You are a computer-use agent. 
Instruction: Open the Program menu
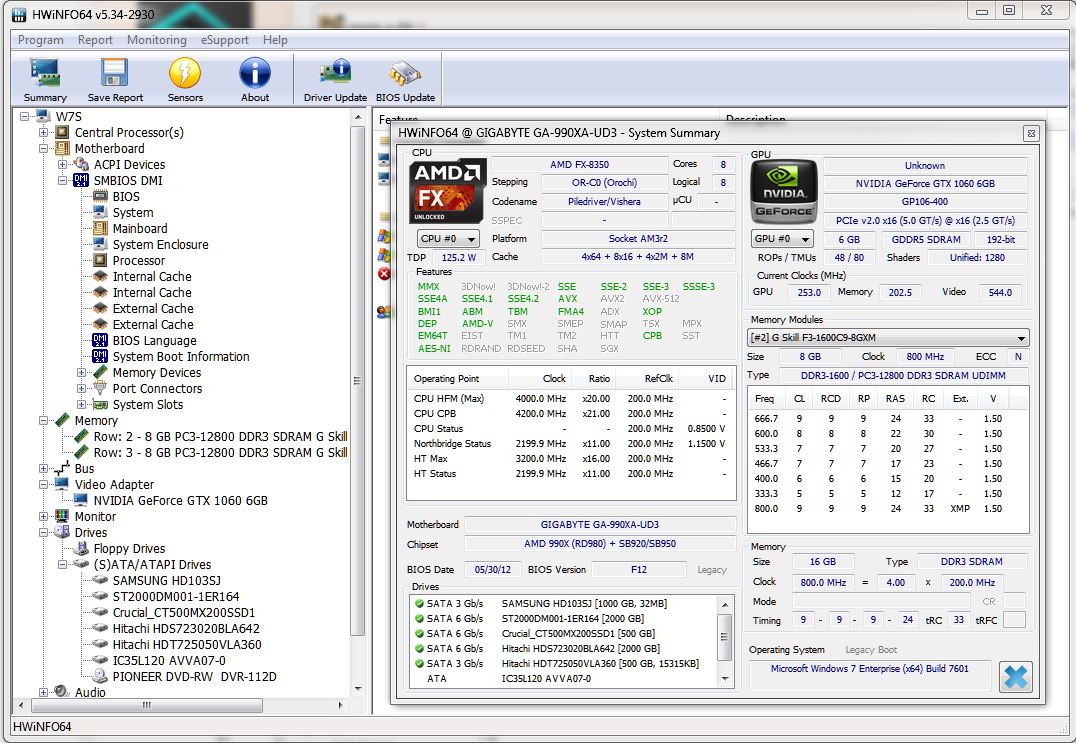[x=40, y=40]
